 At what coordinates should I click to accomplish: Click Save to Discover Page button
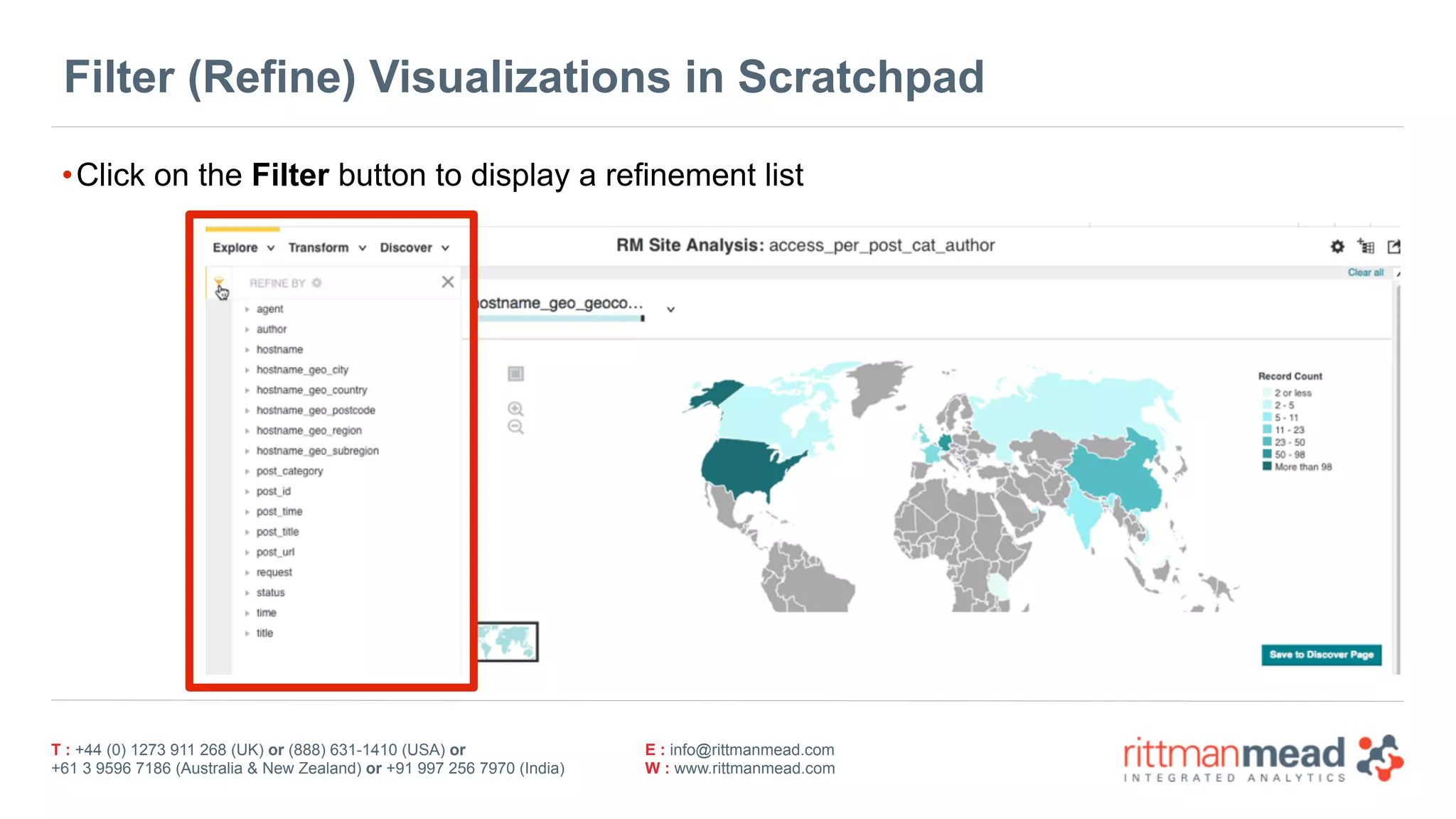pos(1321,655)
